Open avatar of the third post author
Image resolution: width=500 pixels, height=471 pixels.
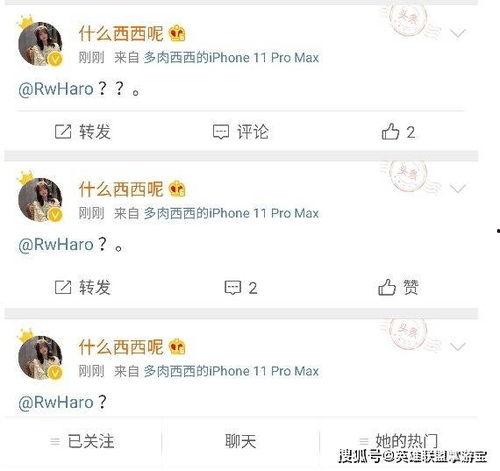click(40, 357)
